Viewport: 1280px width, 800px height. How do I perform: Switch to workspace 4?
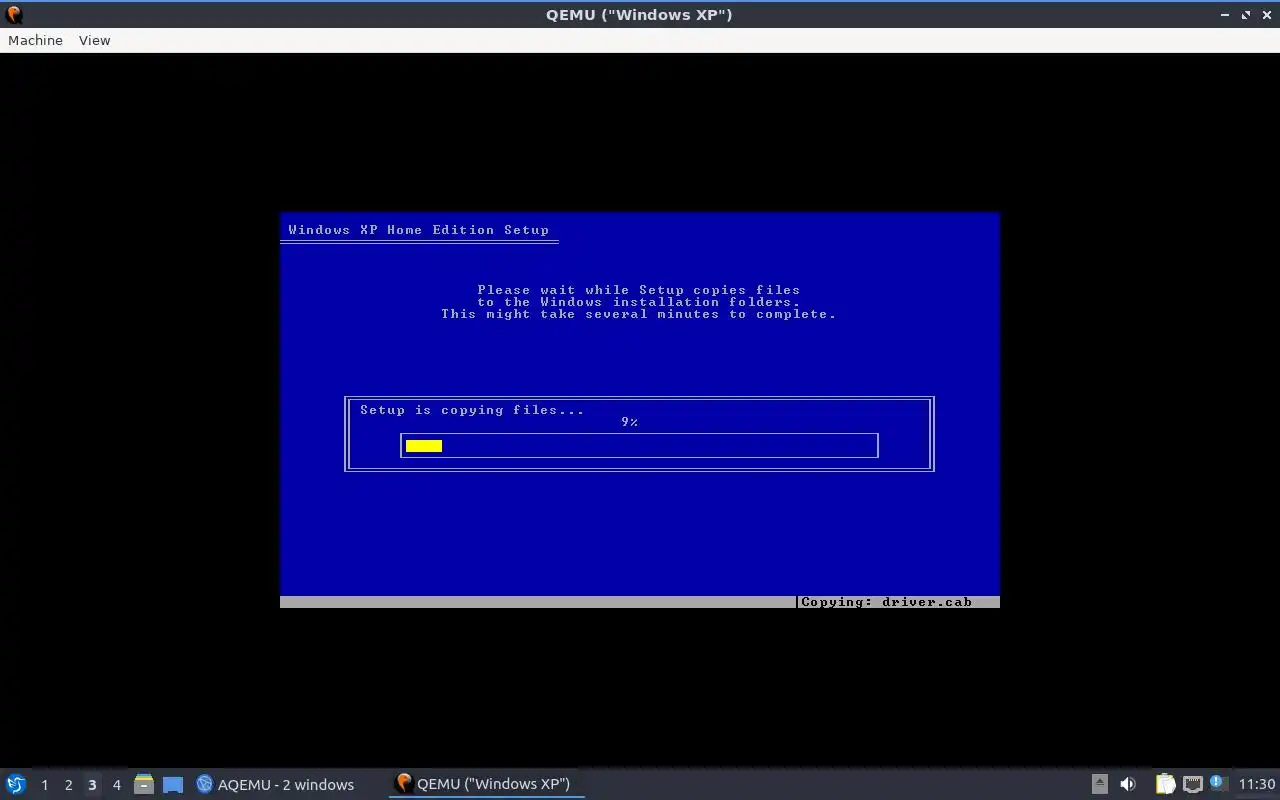pyautogui.click(x=116, y=785)
